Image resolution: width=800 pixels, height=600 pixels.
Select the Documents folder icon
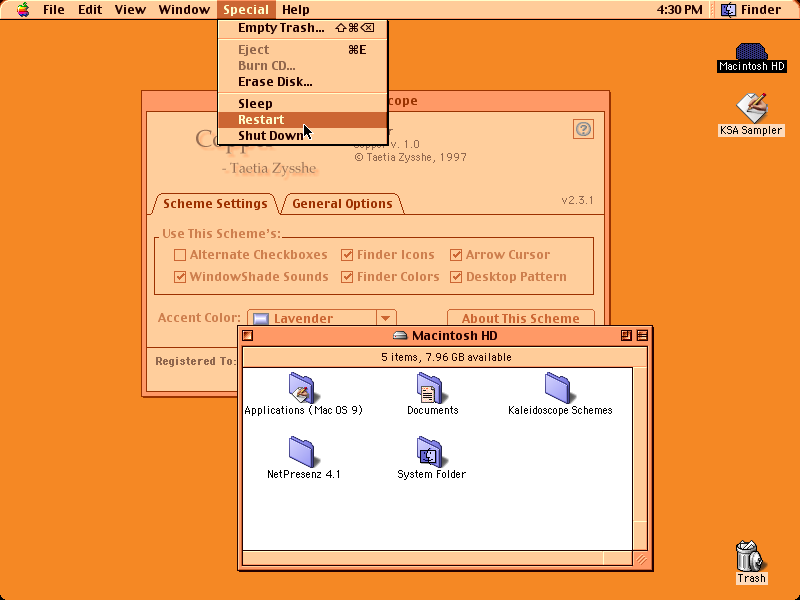430,387
